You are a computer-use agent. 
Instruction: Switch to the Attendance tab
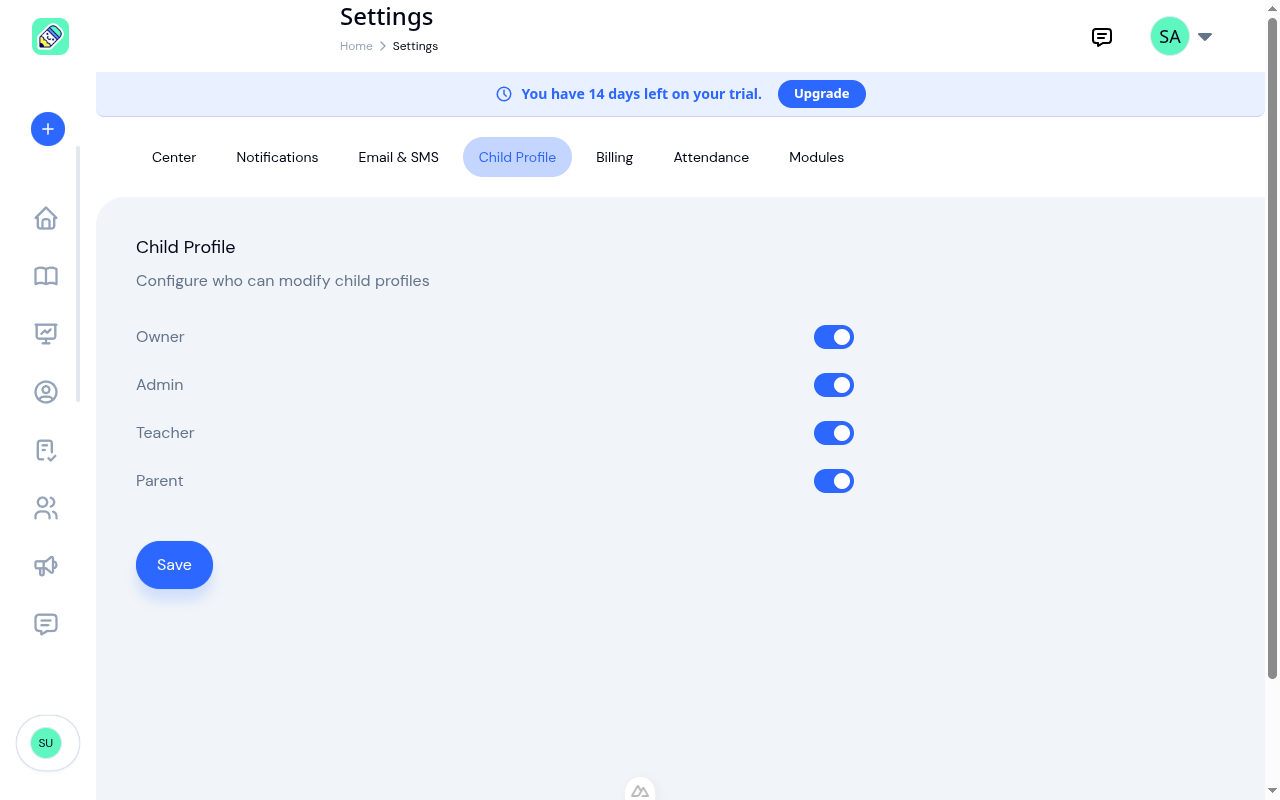(711, 157)
